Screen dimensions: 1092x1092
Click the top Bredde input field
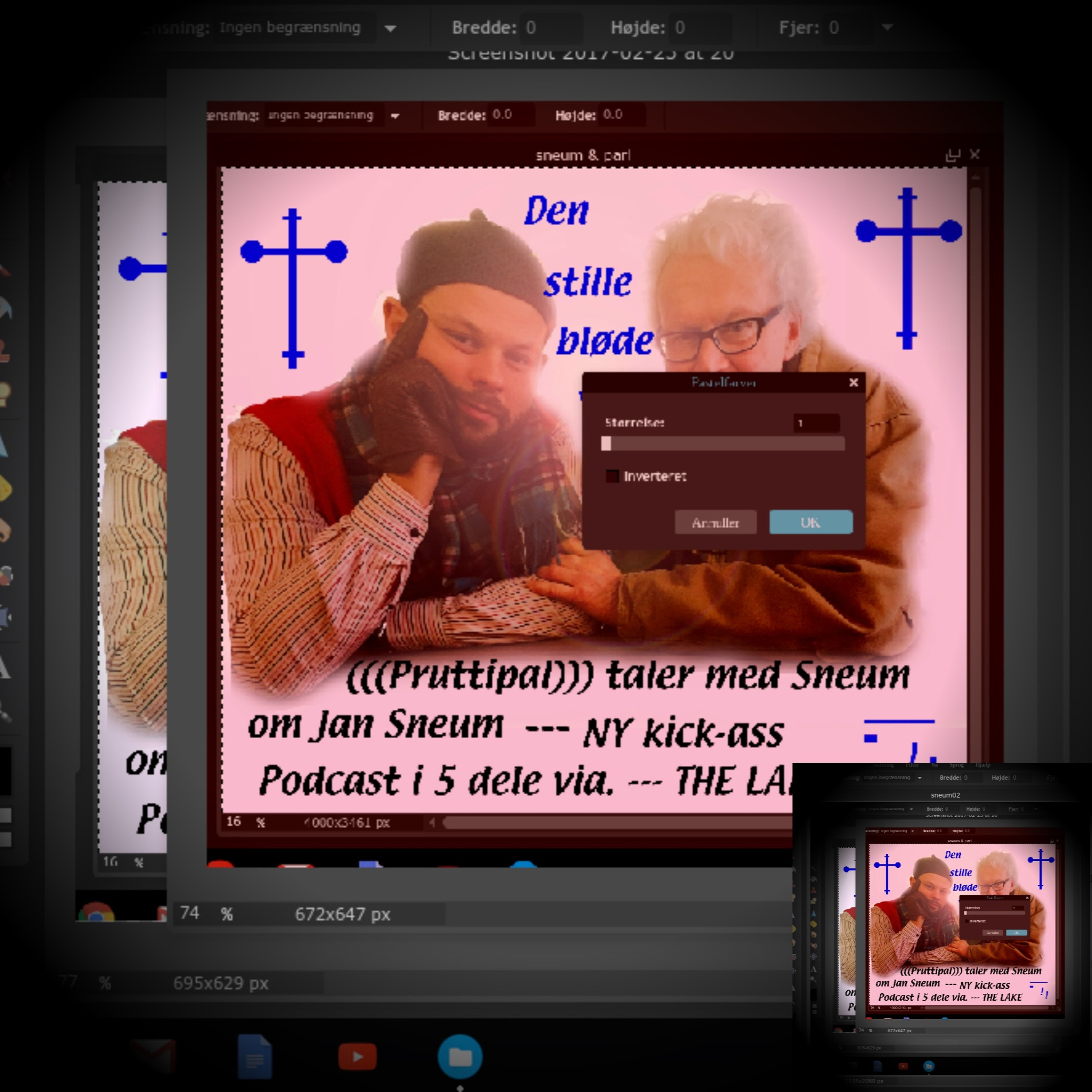point(551,28)
